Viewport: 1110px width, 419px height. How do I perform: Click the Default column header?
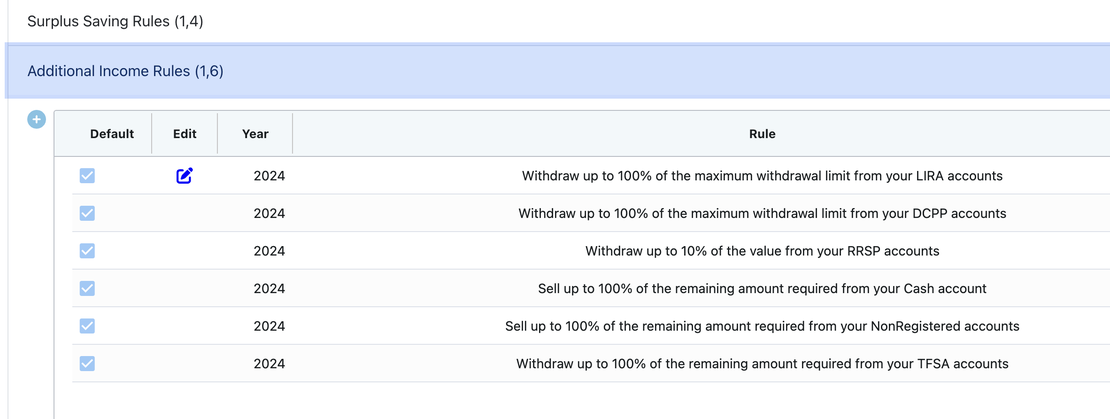(112, 134)
